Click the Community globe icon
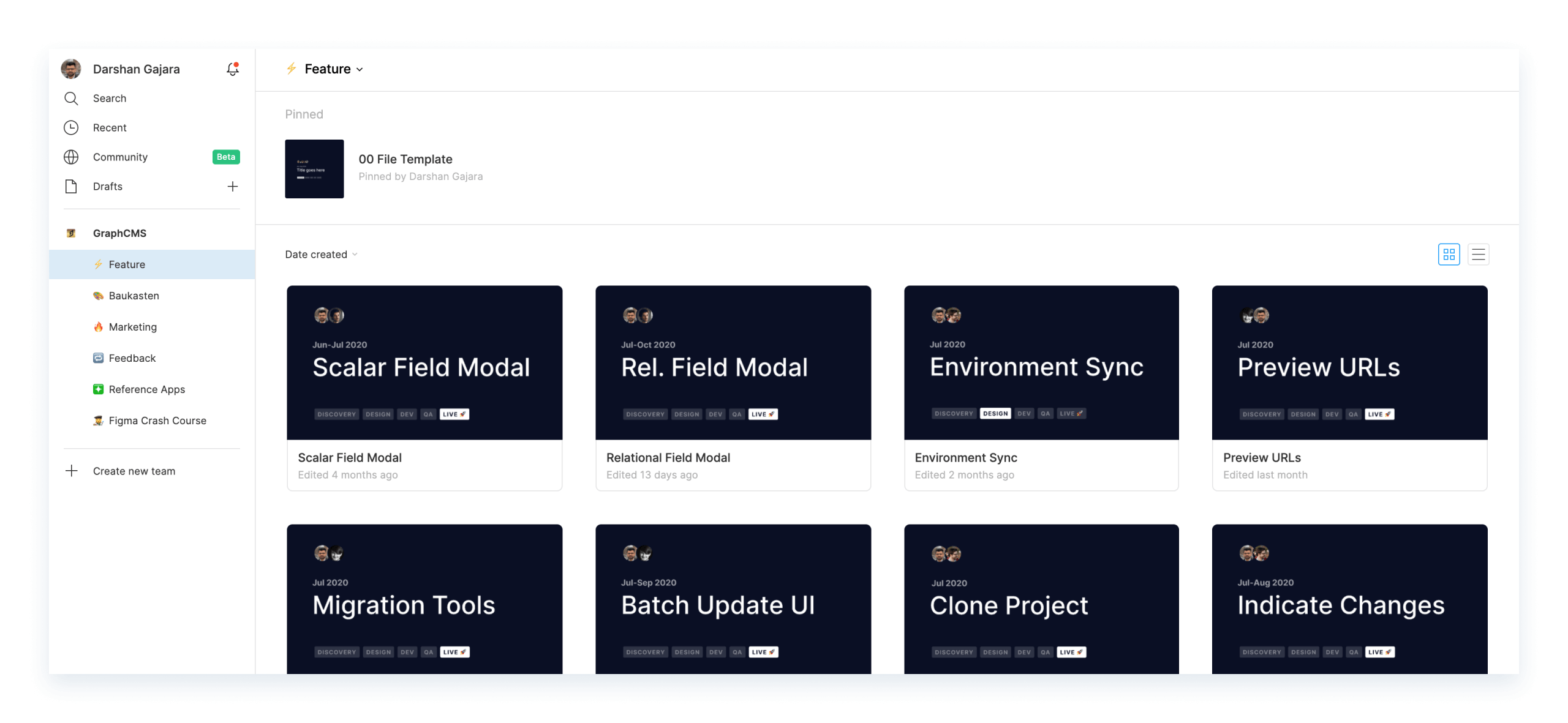 click(71, 157)
